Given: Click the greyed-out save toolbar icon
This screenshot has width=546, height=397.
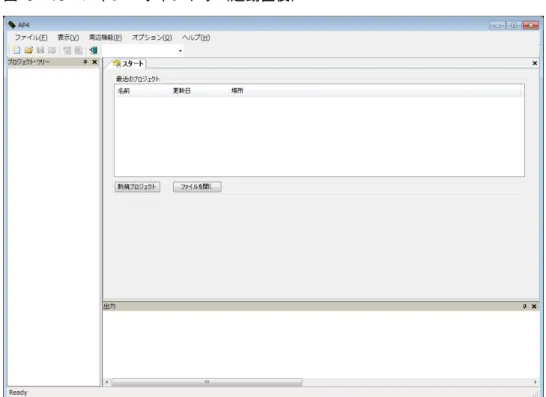Looking at the screenshot, I should click(x=40, y=50).
